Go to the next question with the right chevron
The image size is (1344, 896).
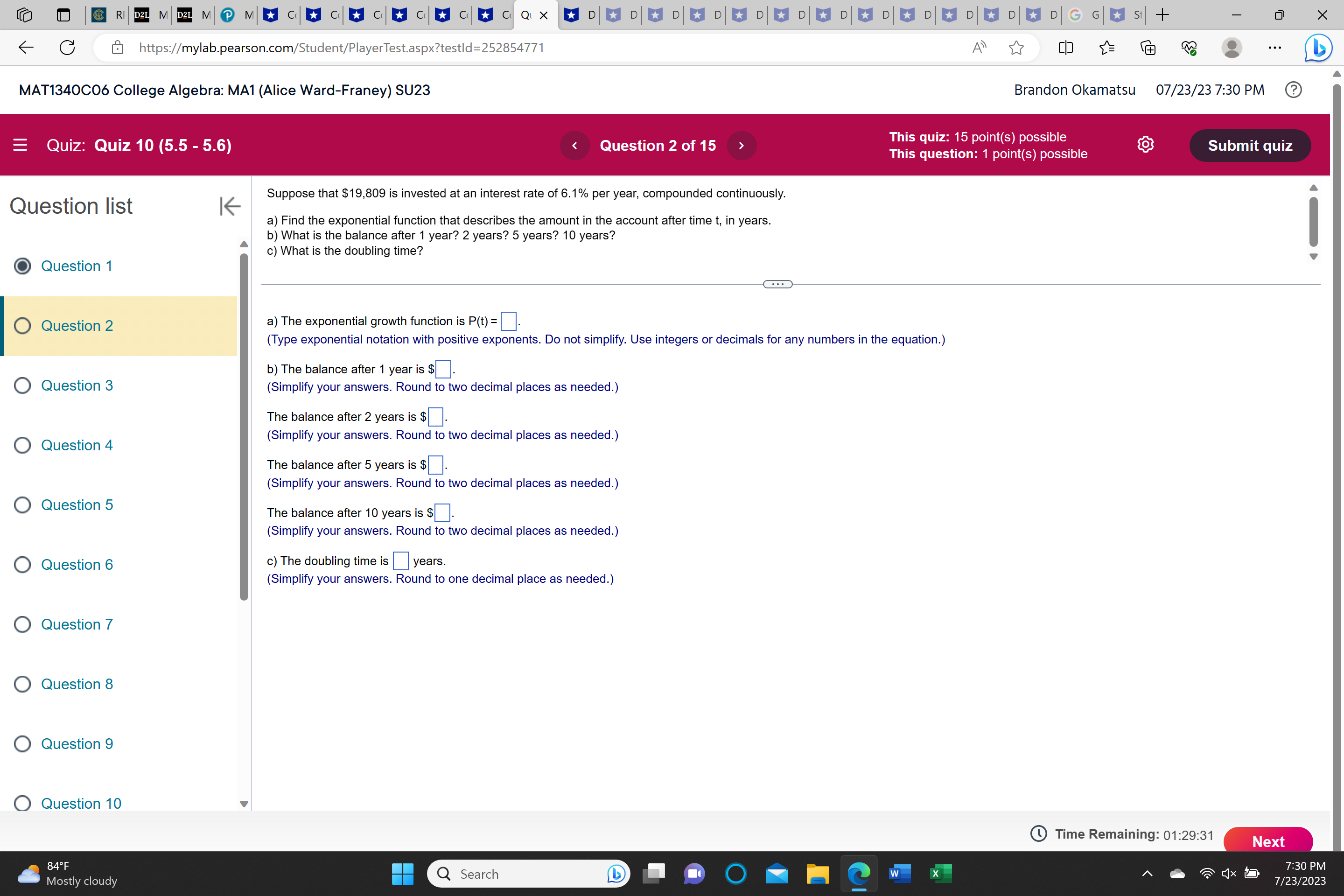click(741, 145)
